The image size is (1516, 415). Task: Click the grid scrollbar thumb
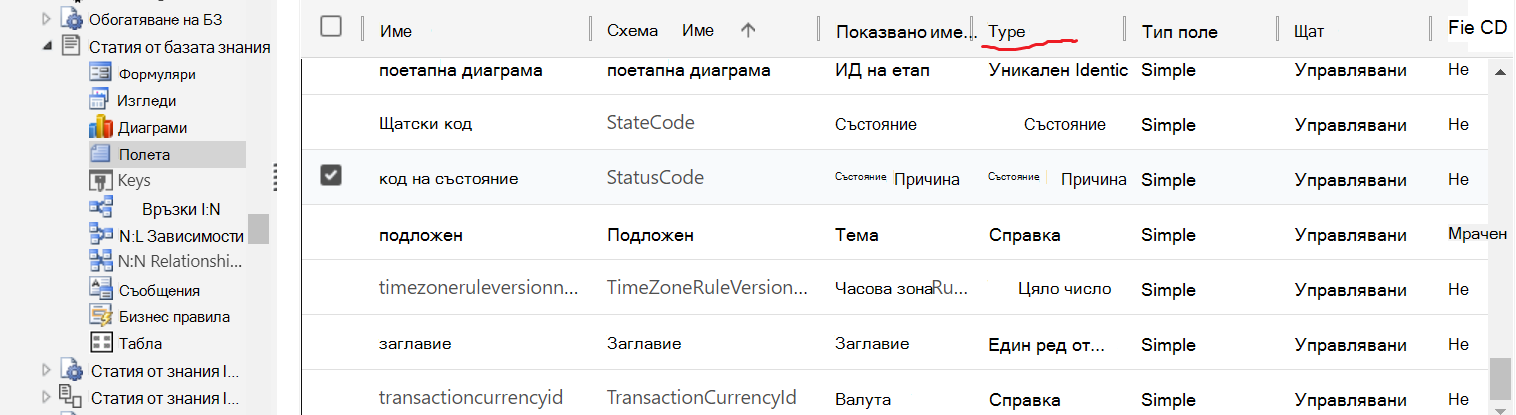(x=1499, y=378)
